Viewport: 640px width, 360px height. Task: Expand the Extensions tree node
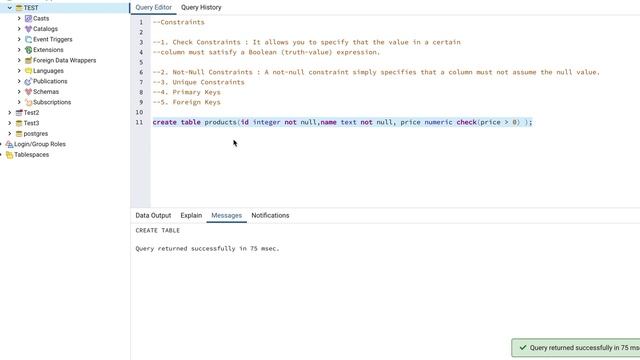point(19,50)
